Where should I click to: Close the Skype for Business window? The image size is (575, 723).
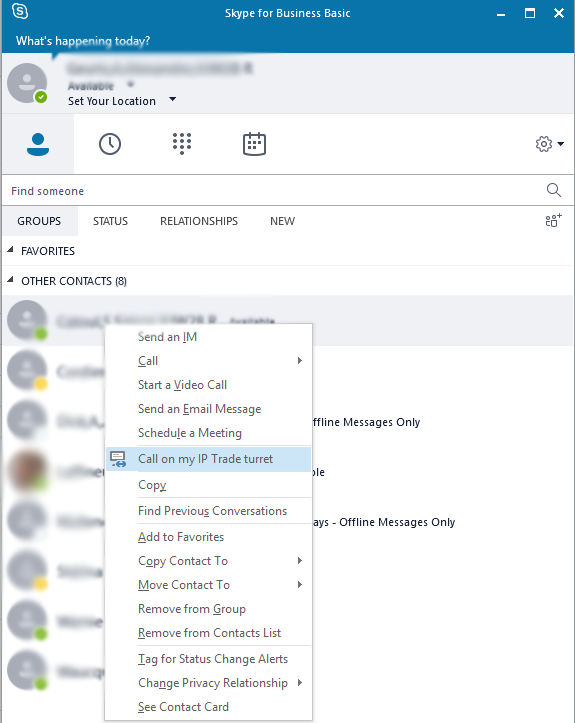[559, 13]
